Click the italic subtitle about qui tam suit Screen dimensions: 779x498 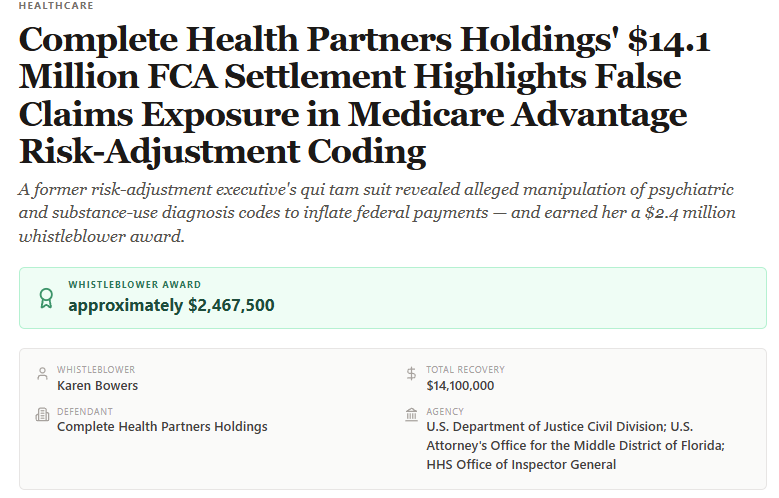[377, 213]
